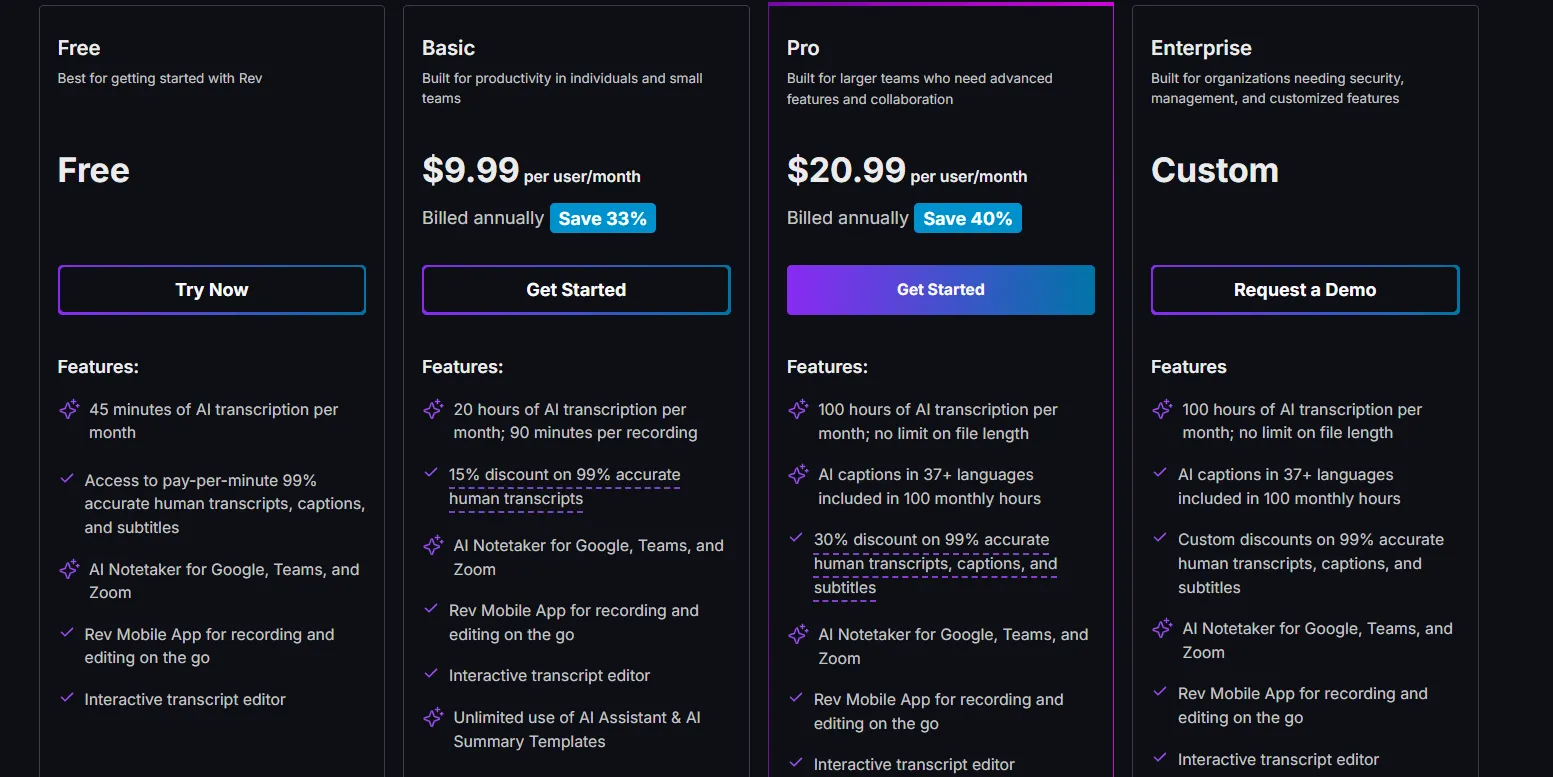Click sparkle icon beside Free plan AI Notetaker
This screenshot has width=1553, height=777.
click(x=69, y=570)
